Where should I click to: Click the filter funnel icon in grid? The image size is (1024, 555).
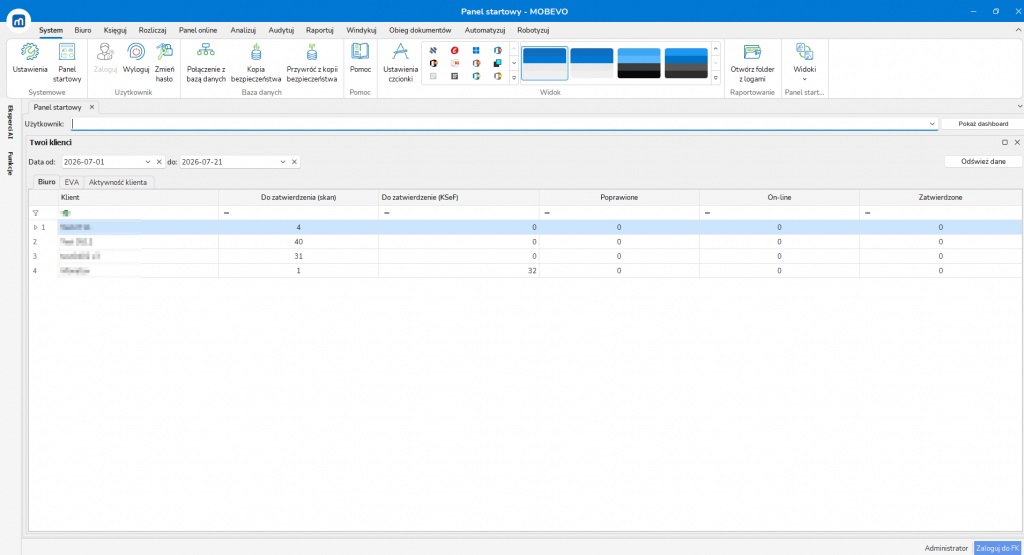36,213
